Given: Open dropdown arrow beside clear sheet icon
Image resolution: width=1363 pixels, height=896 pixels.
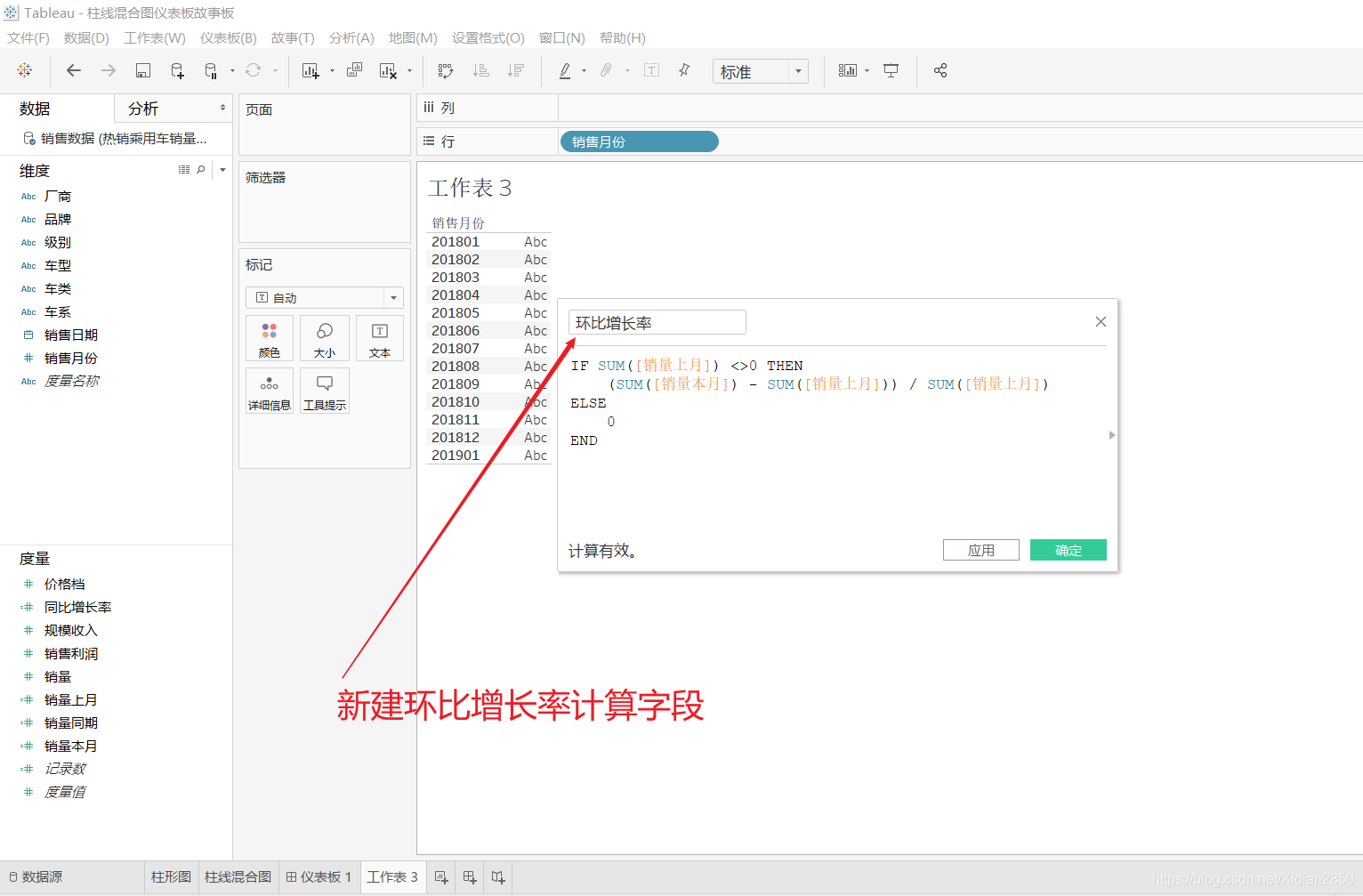Looking at the screenshot, I should pos(409,71).
